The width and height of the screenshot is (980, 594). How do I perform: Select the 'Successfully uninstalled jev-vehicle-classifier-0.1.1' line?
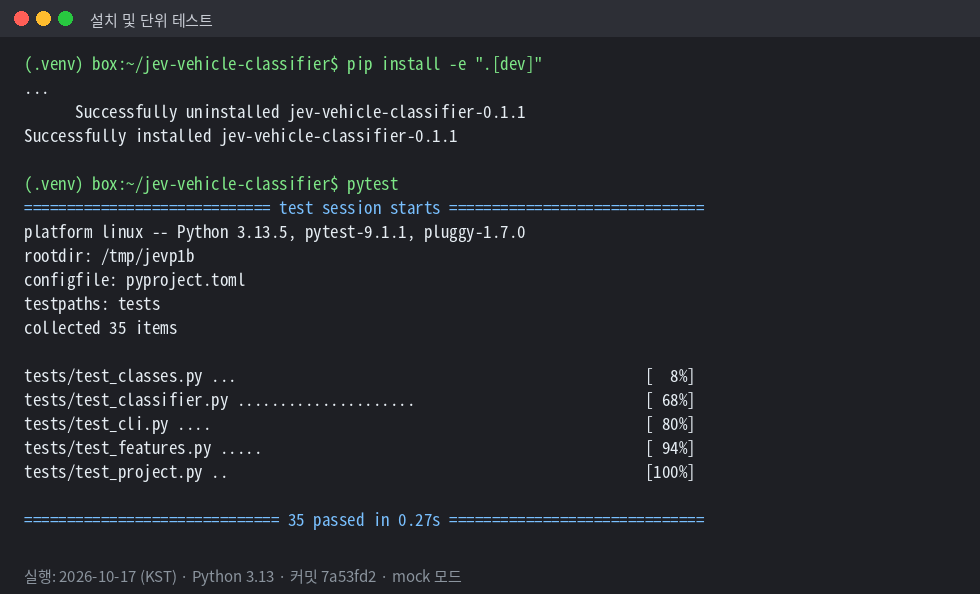pyautogui.click(x=300, y=112)
